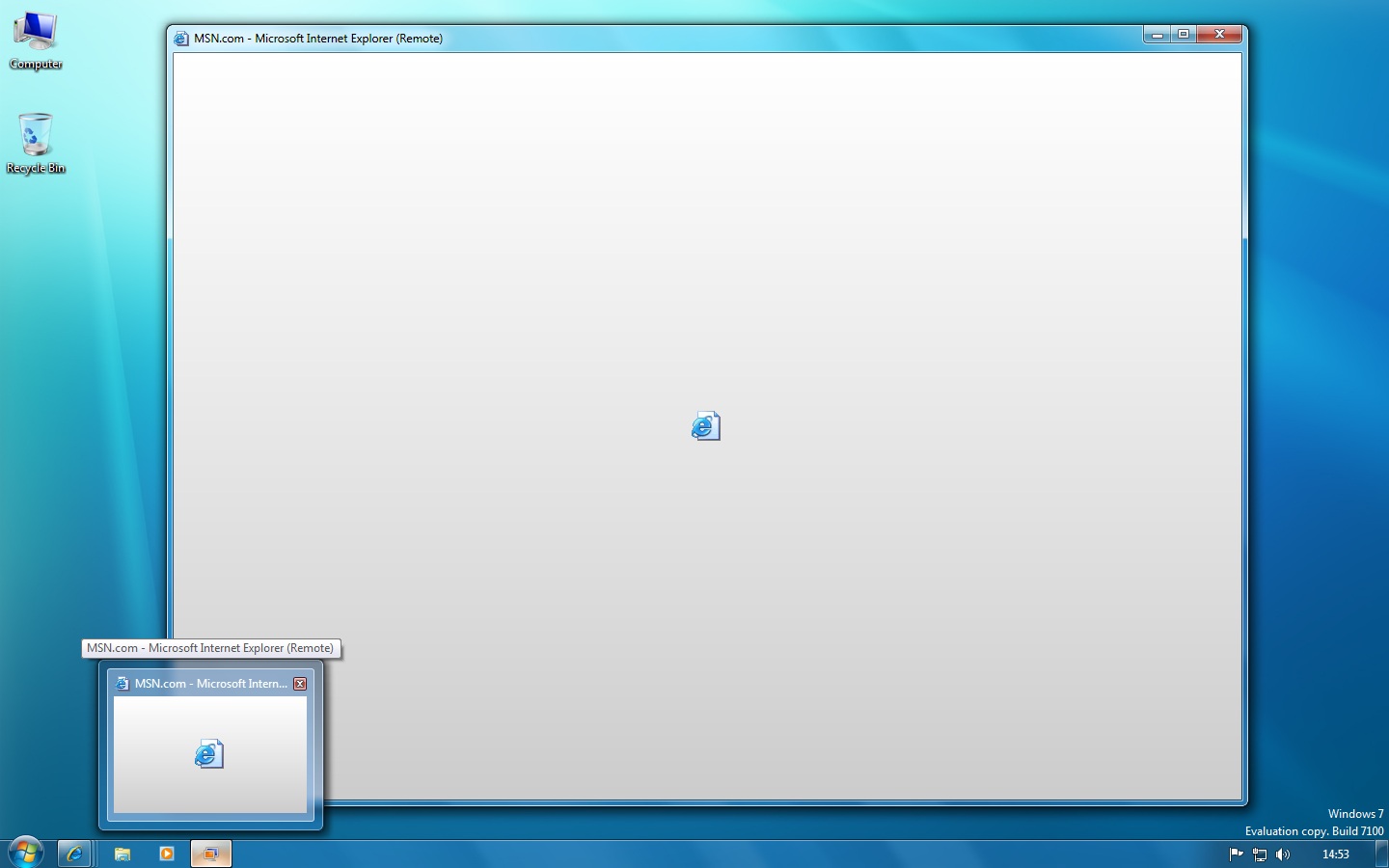Open Windows Explorer folder icon on taskbar

123,854
